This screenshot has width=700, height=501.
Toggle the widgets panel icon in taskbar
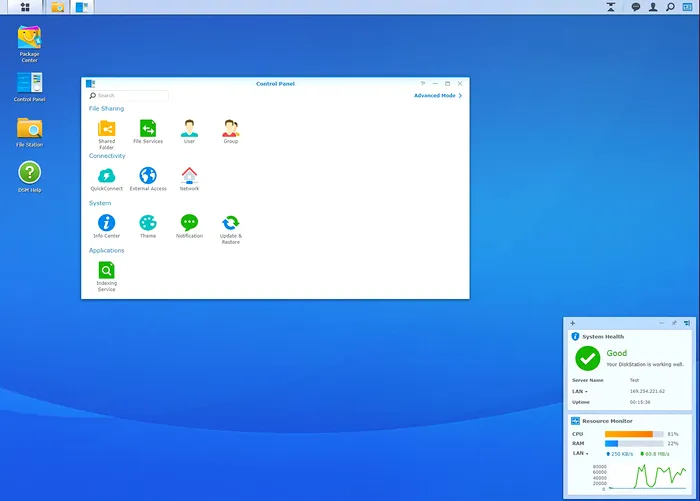tap(688, 7)
